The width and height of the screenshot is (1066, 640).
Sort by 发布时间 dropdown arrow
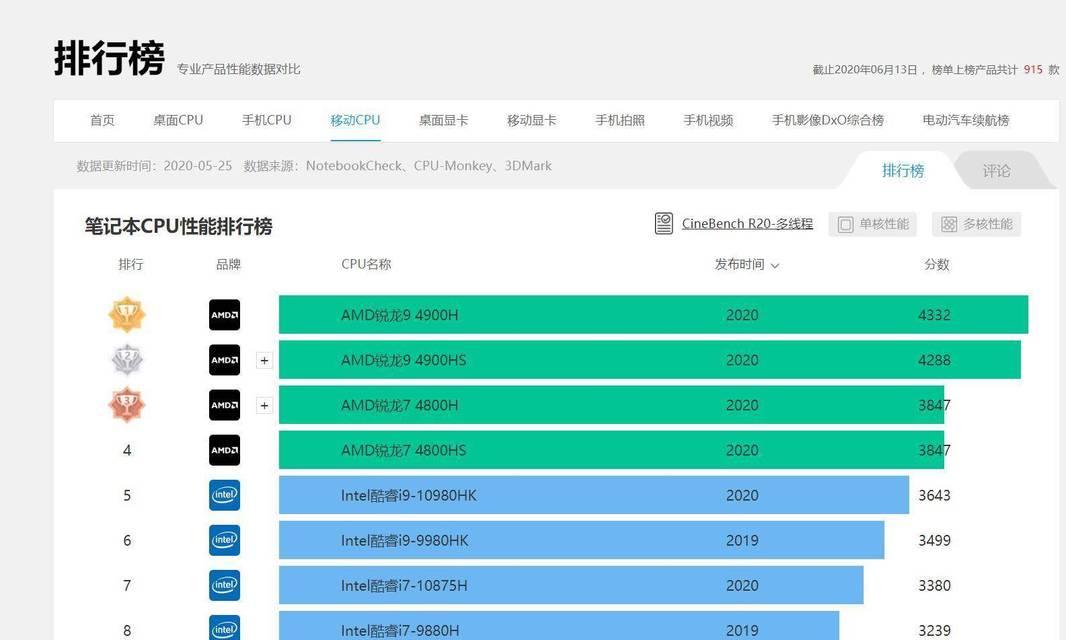click(774, 265)
